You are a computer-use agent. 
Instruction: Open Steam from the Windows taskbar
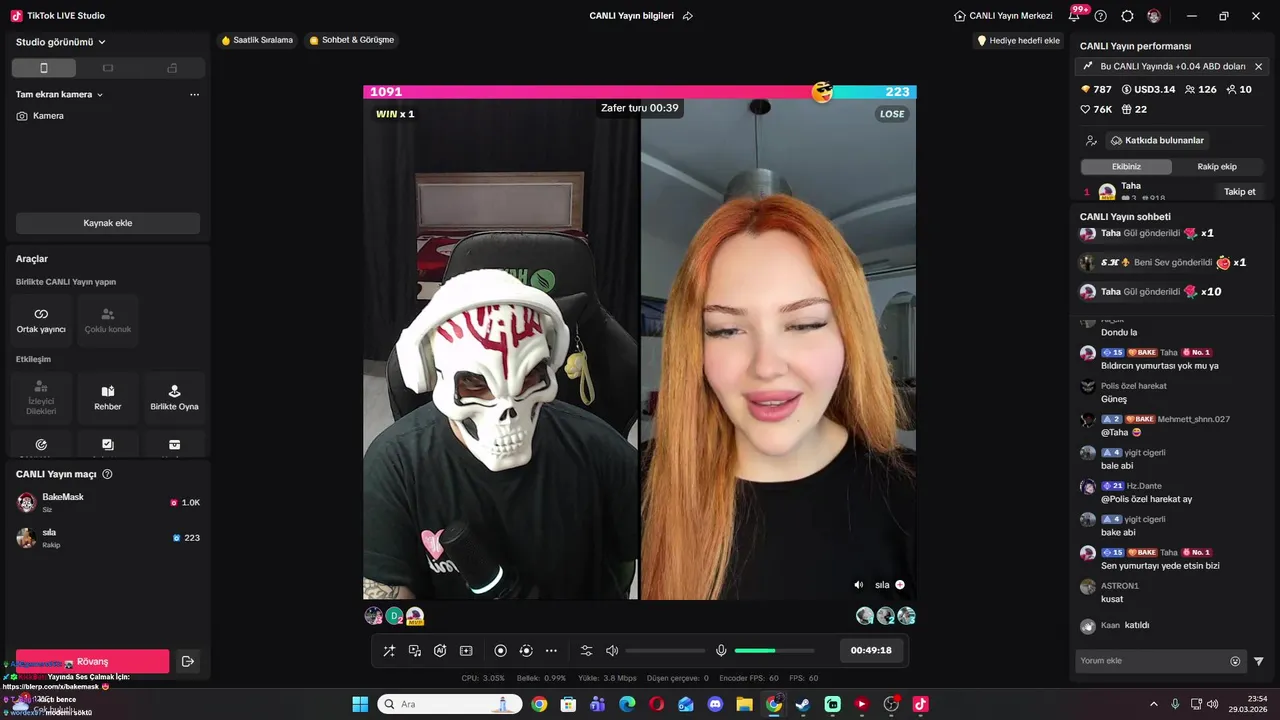pyautogui.click(x=803, y=705)
